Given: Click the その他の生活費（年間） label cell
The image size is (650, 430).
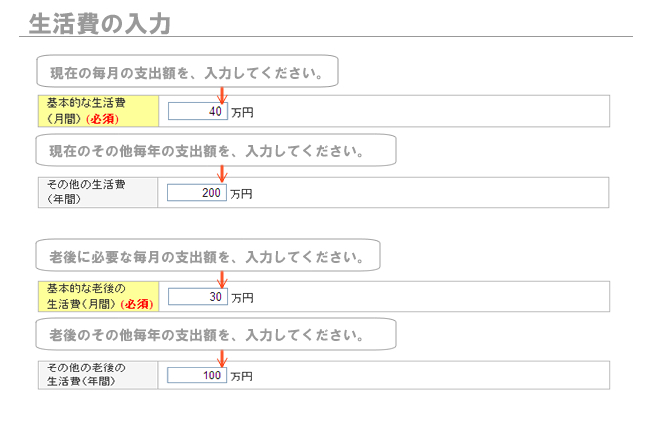Looking at the screenshot, I should click(x=98, y=192).
